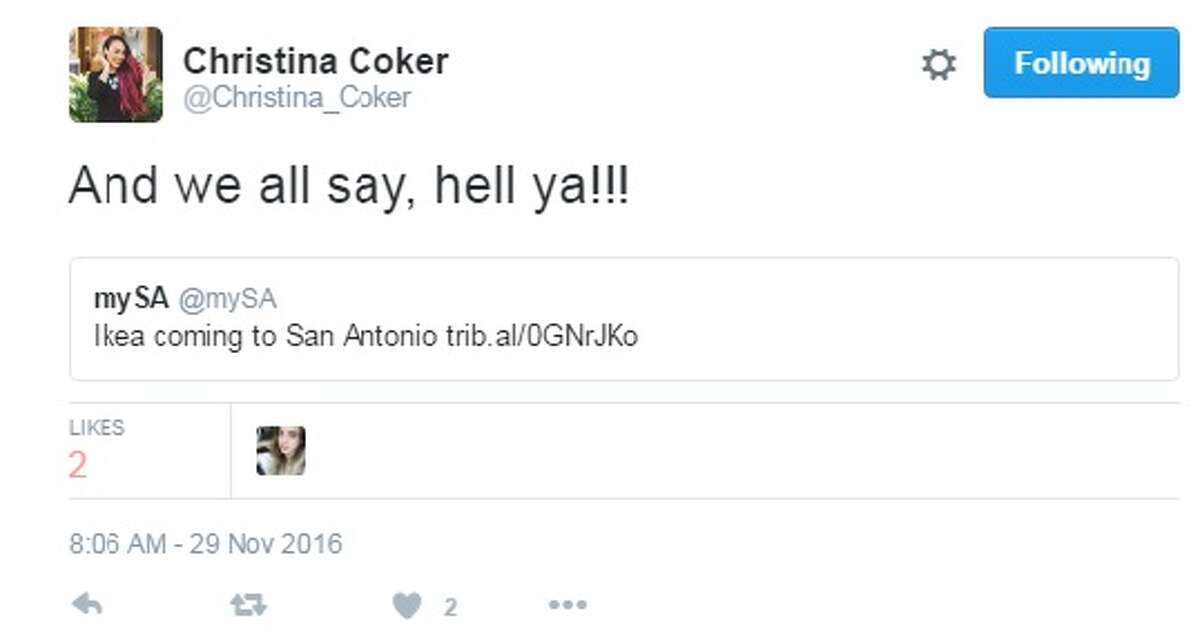View the list of 2 likes
The image size is (1200, 636).
coord(78,465)
